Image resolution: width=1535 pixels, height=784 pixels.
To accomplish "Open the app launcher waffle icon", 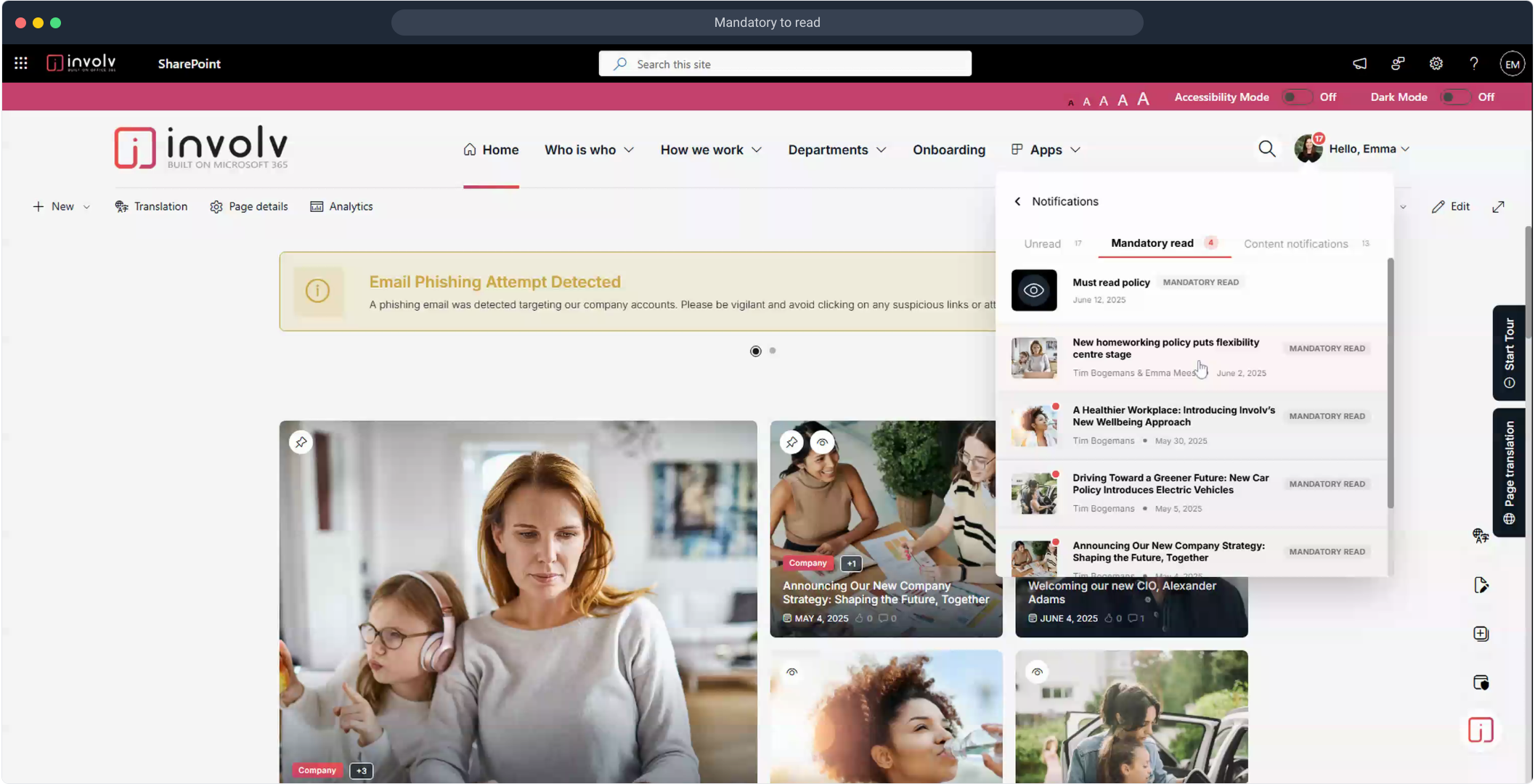I will point(21,63).
